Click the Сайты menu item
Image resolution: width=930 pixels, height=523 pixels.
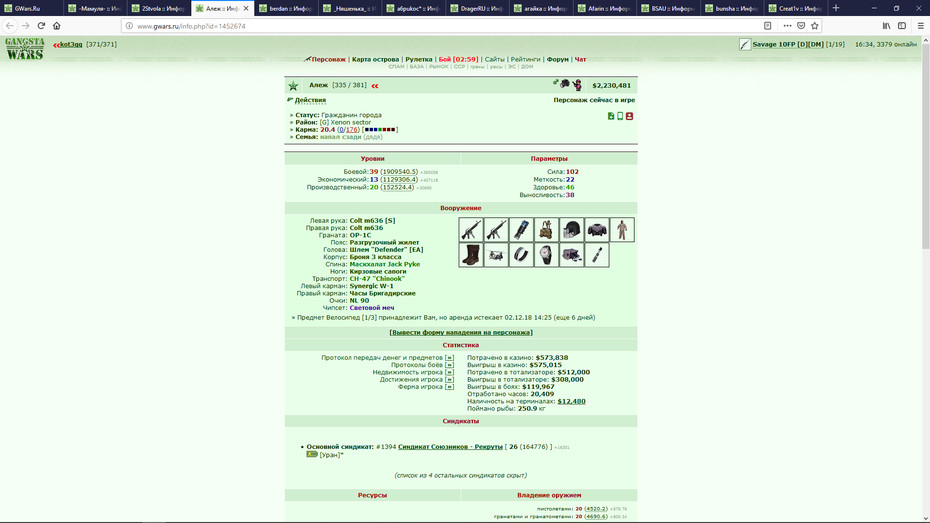[x=494, y=59]
